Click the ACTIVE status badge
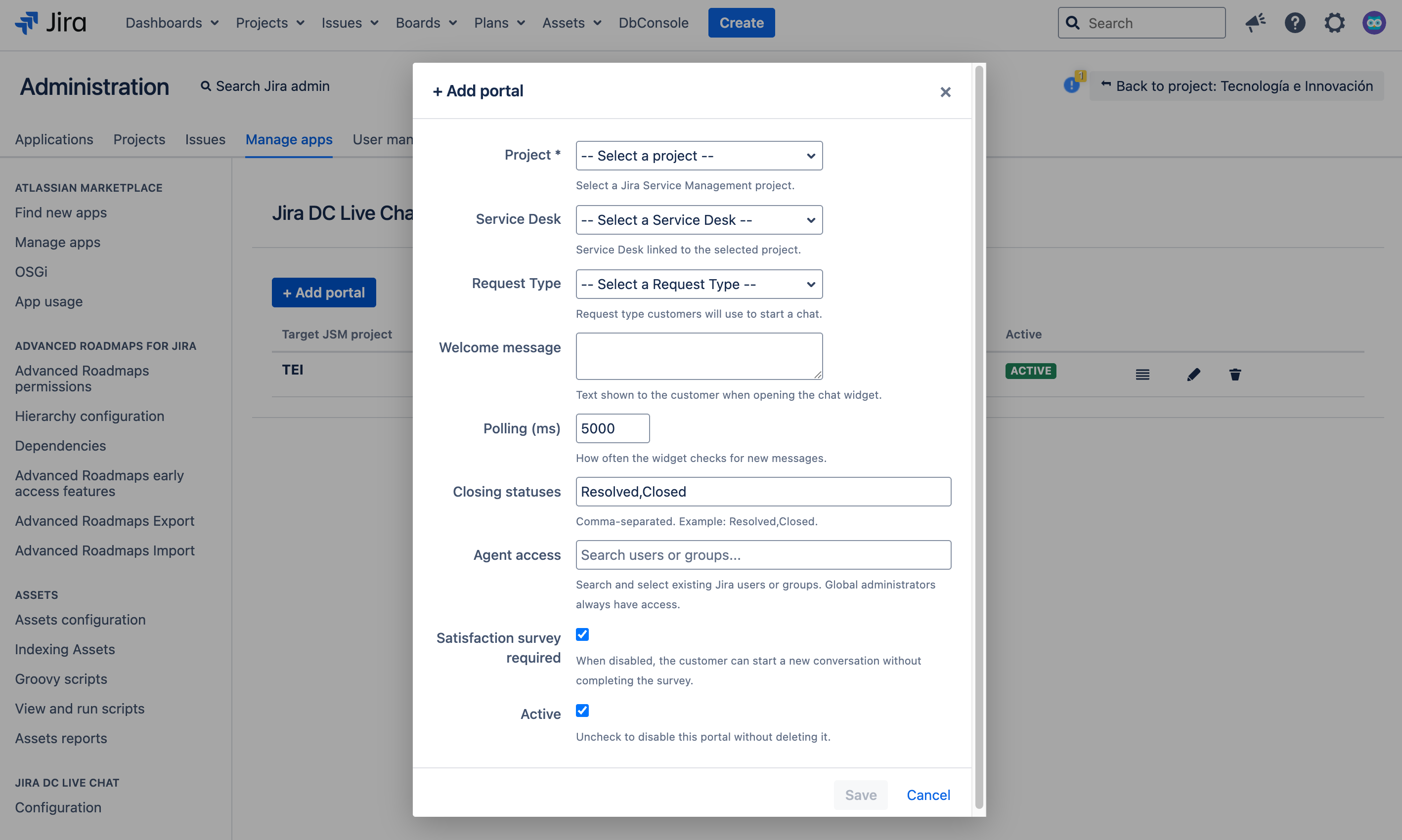This screenshot has height=840, width=1402. [x=1031, y=371]
